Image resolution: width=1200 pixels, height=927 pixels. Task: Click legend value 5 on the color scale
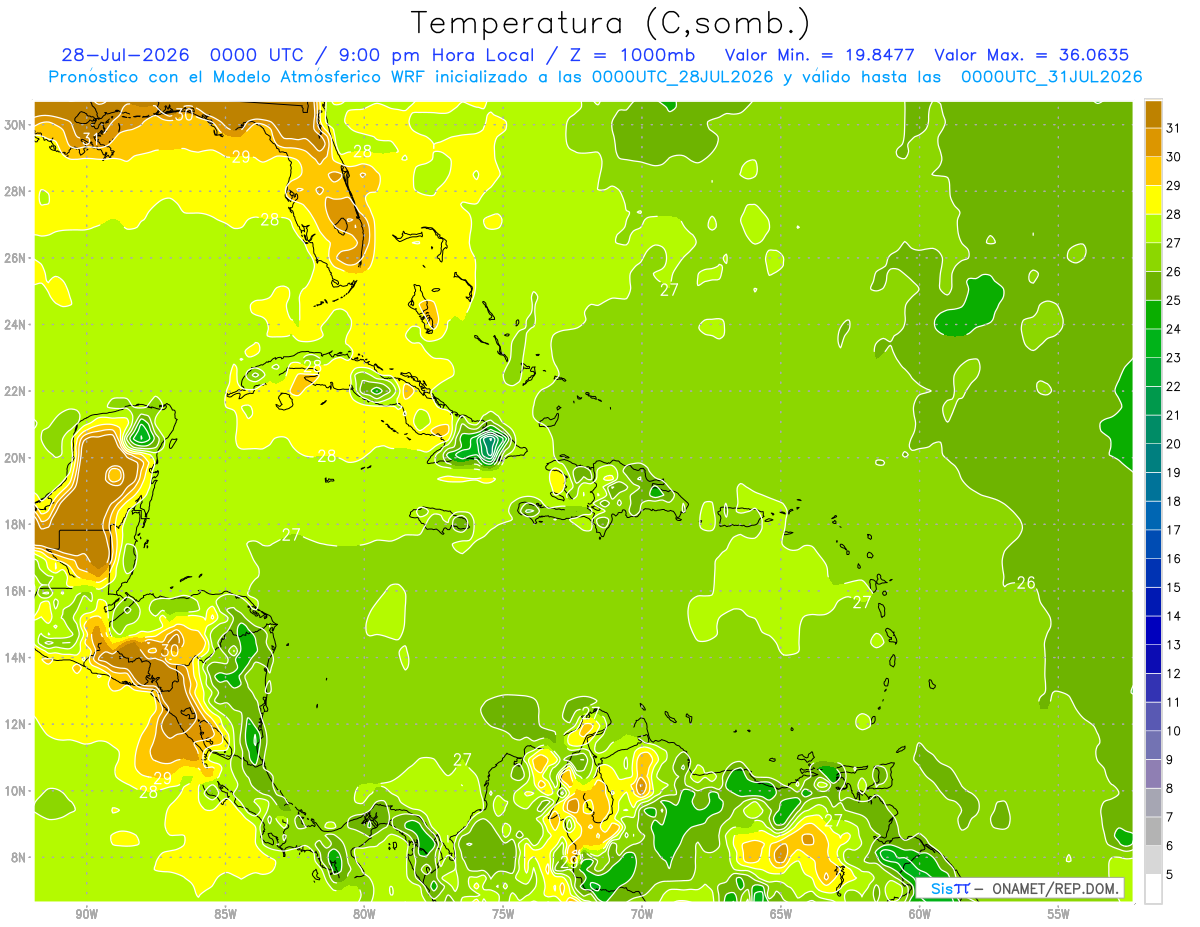1171,874
